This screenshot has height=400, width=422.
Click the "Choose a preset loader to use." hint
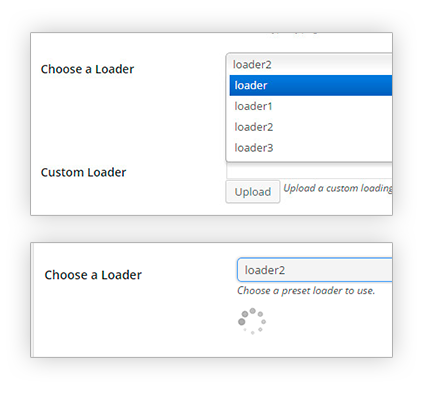(x=306, y=291)
